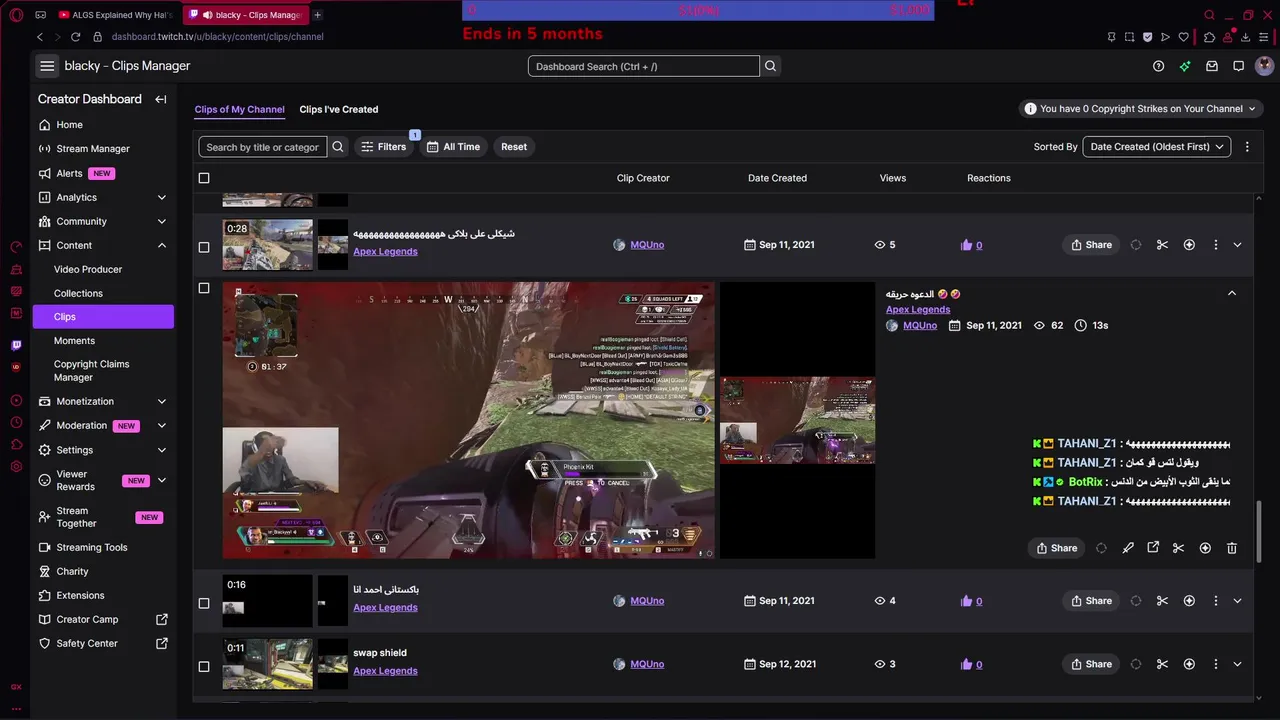
Task: Open Apex Legends link in swap shield row
Action: click(x=385, y=671)
